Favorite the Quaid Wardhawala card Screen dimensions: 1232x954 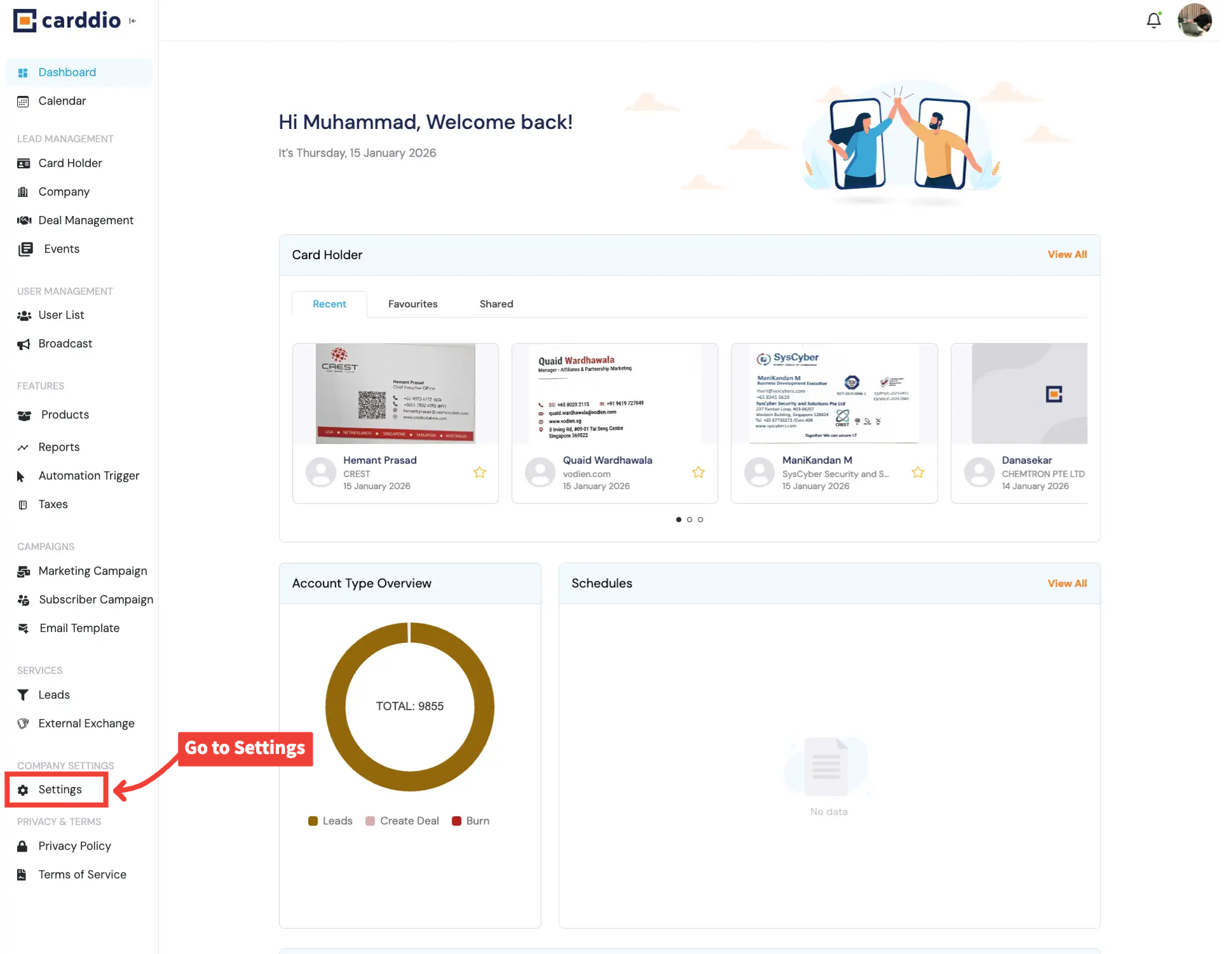tap(698, 472)
